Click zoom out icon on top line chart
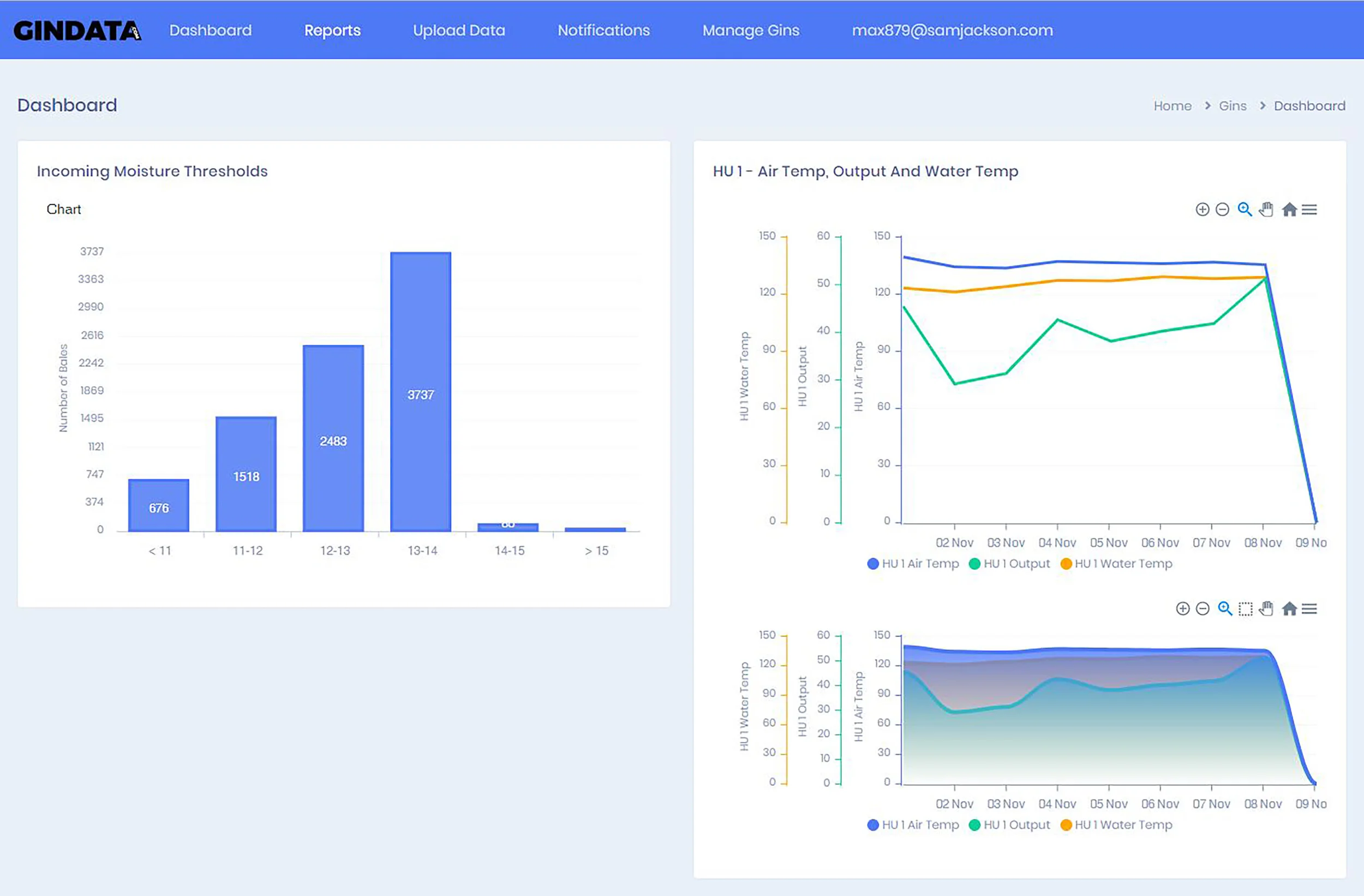Screen dimensions: 1364x896 tap(1222, 210)
